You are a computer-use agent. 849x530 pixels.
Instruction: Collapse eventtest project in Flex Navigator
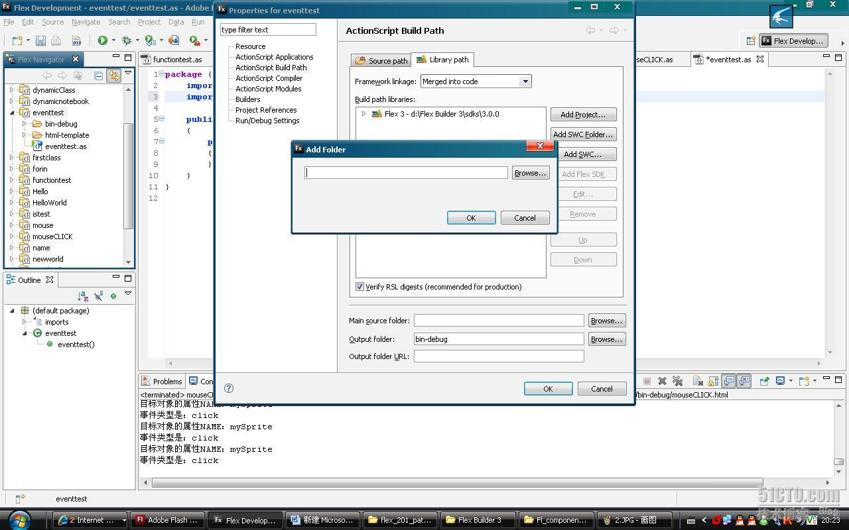12,113
